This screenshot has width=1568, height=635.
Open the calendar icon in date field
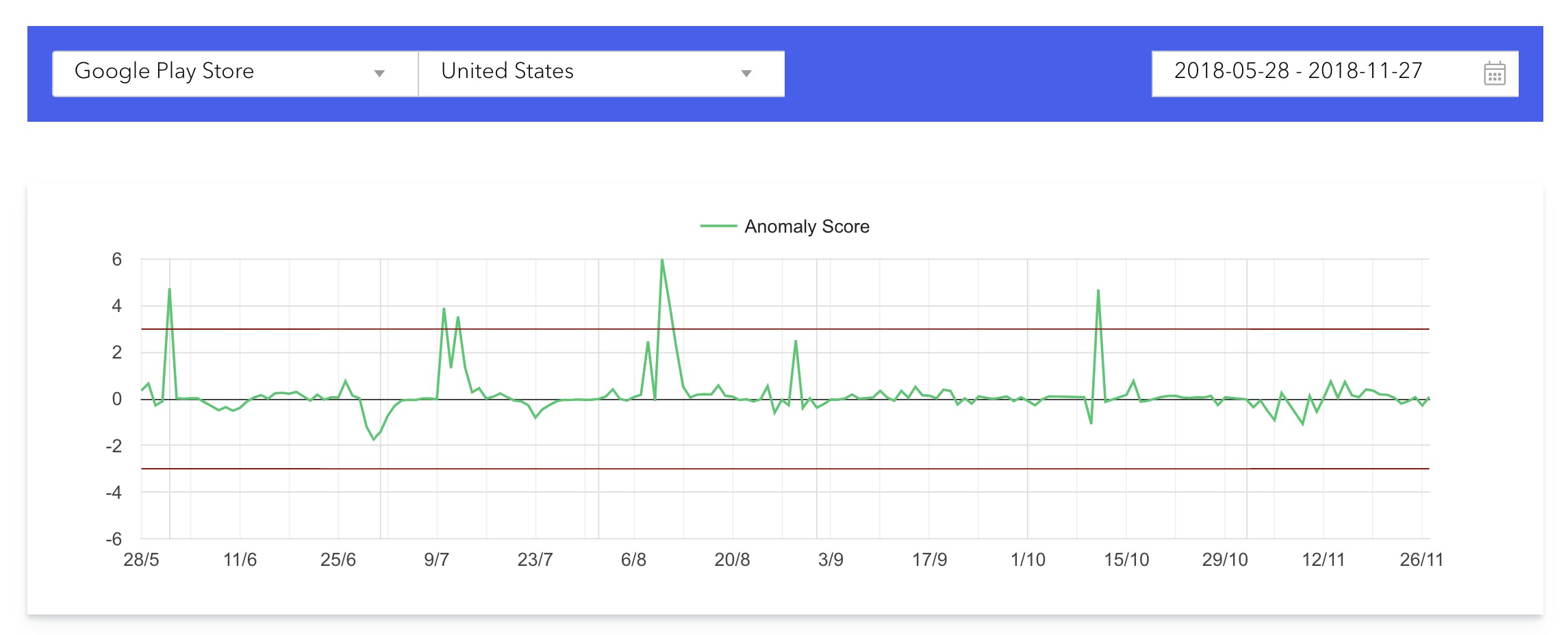pos(1494,73)
